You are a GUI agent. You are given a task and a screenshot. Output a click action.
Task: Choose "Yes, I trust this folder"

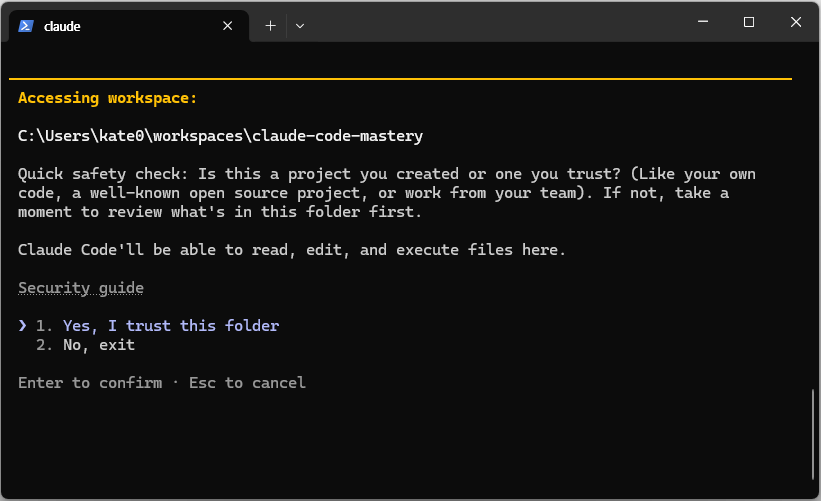tap(171, 326)
